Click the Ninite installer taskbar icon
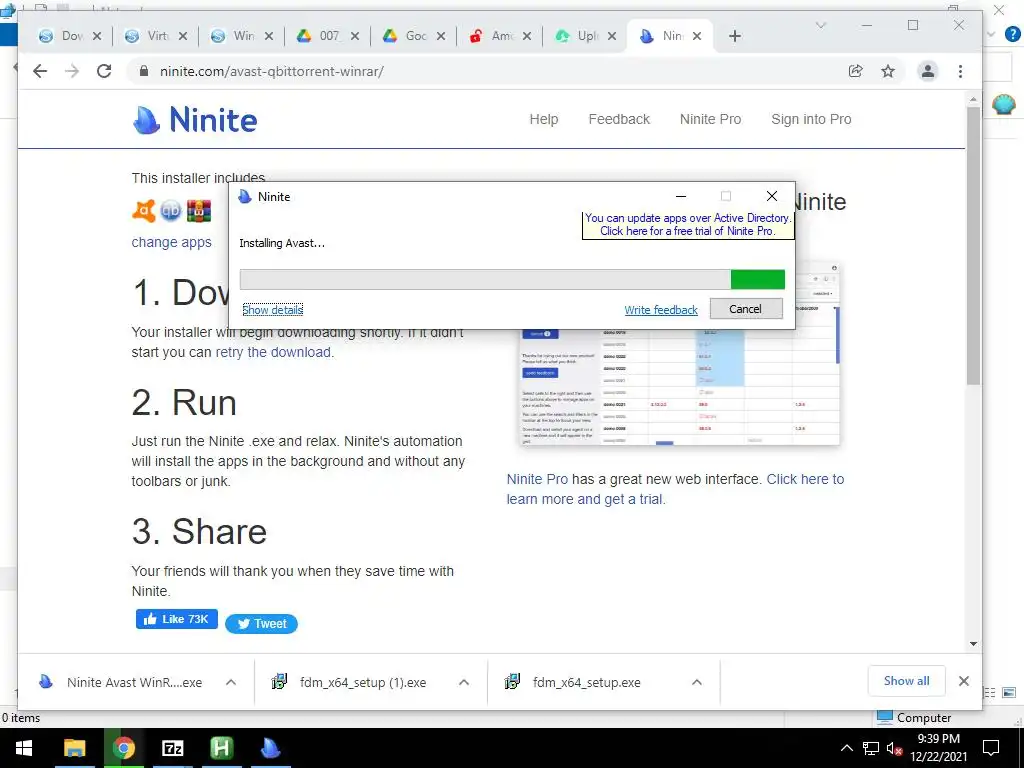The image size is (1024, 768). (x=270, y=748)
